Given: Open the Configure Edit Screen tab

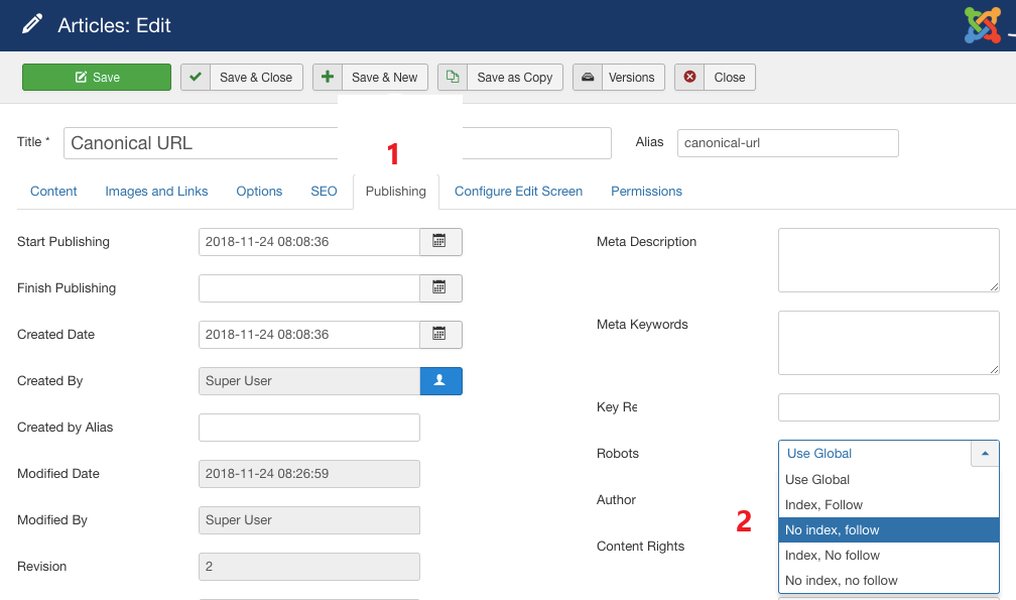Looking at the screenshot, I should 518,191.
